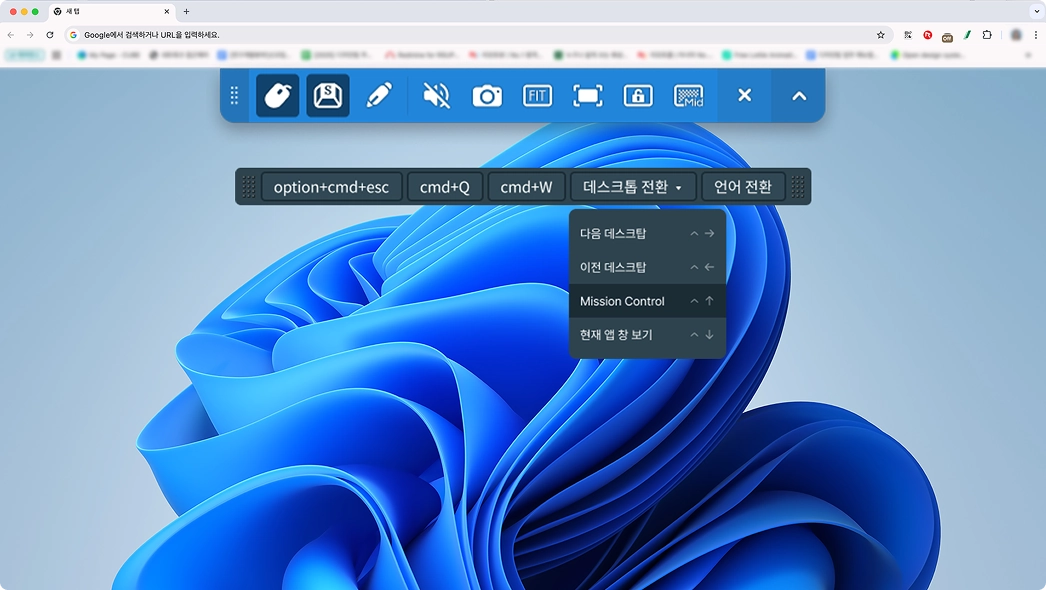
Task: Toggle mouse control in remote toolbar
Action: click(277, 96)
